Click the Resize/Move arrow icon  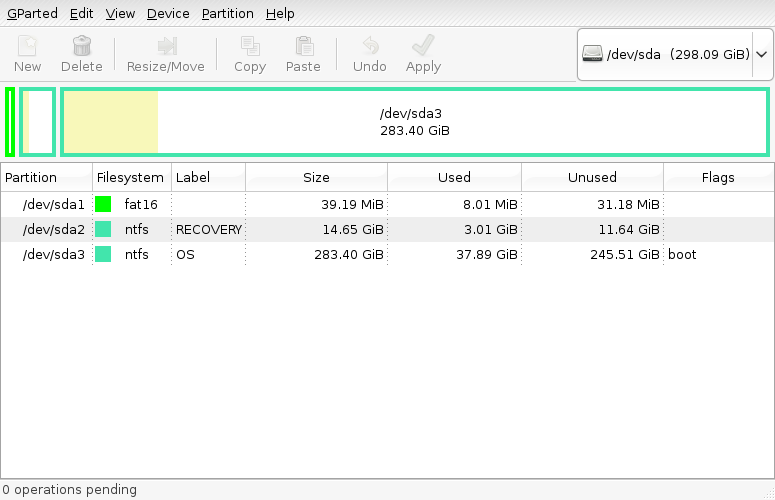(x=167, y=46)
